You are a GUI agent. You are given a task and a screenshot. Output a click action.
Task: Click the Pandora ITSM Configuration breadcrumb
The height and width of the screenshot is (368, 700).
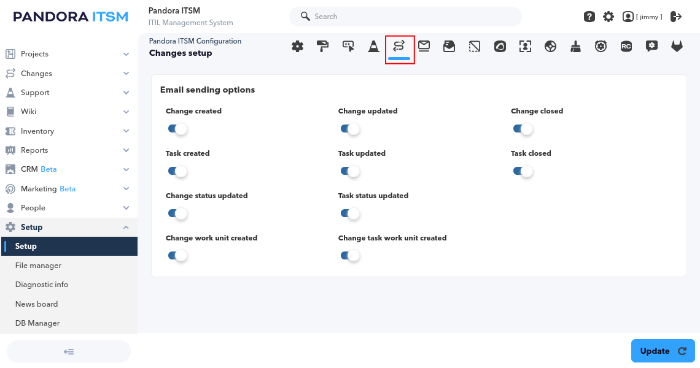pyautogui.click(x=195, y=41)
